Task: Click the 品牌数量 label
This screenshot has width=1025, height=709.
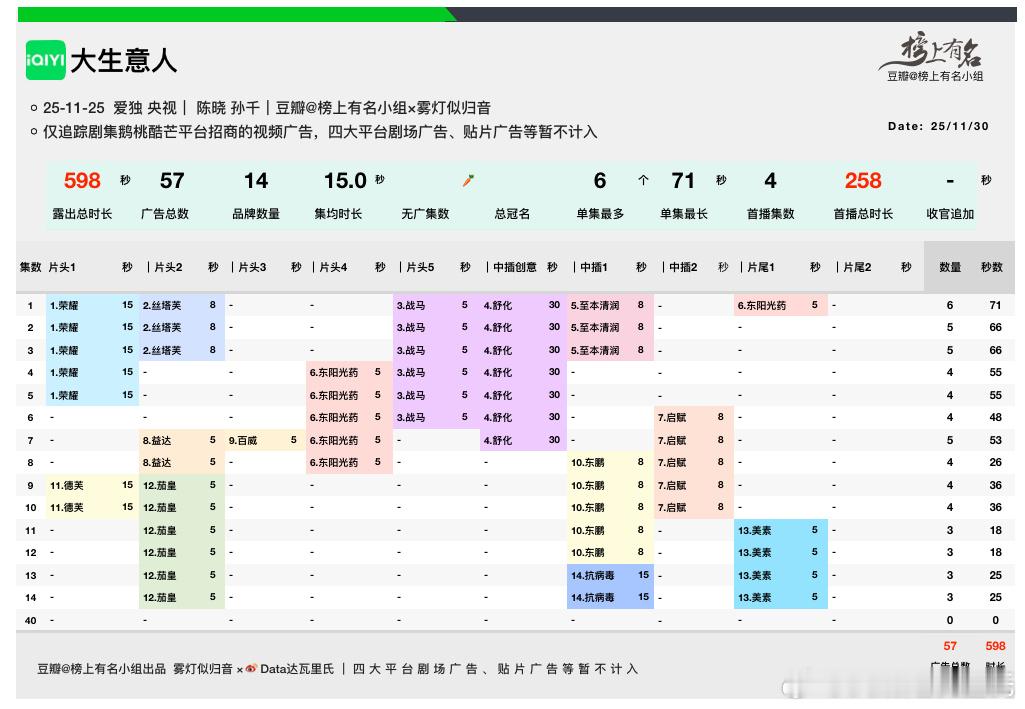Action: [256, 214]
